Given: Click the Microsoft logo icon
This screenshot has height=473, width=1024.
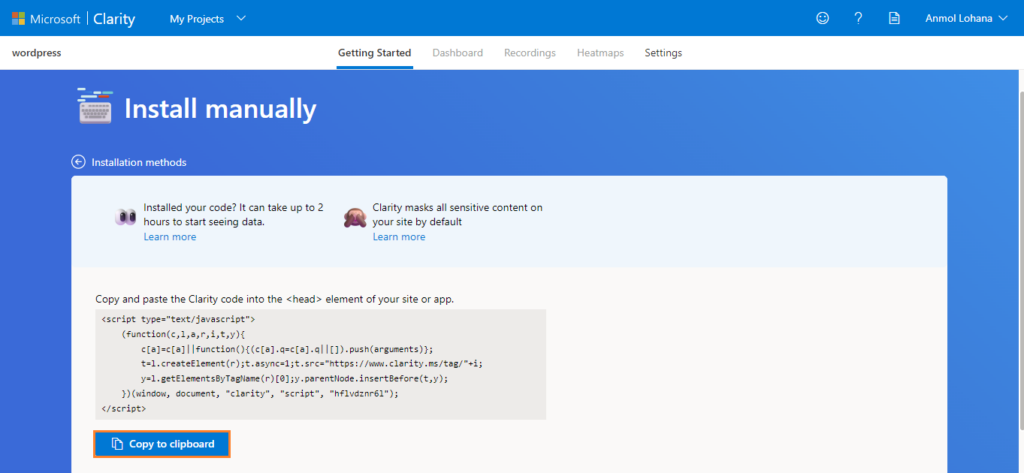Looking at the screenshot, I should coord(18,18).
